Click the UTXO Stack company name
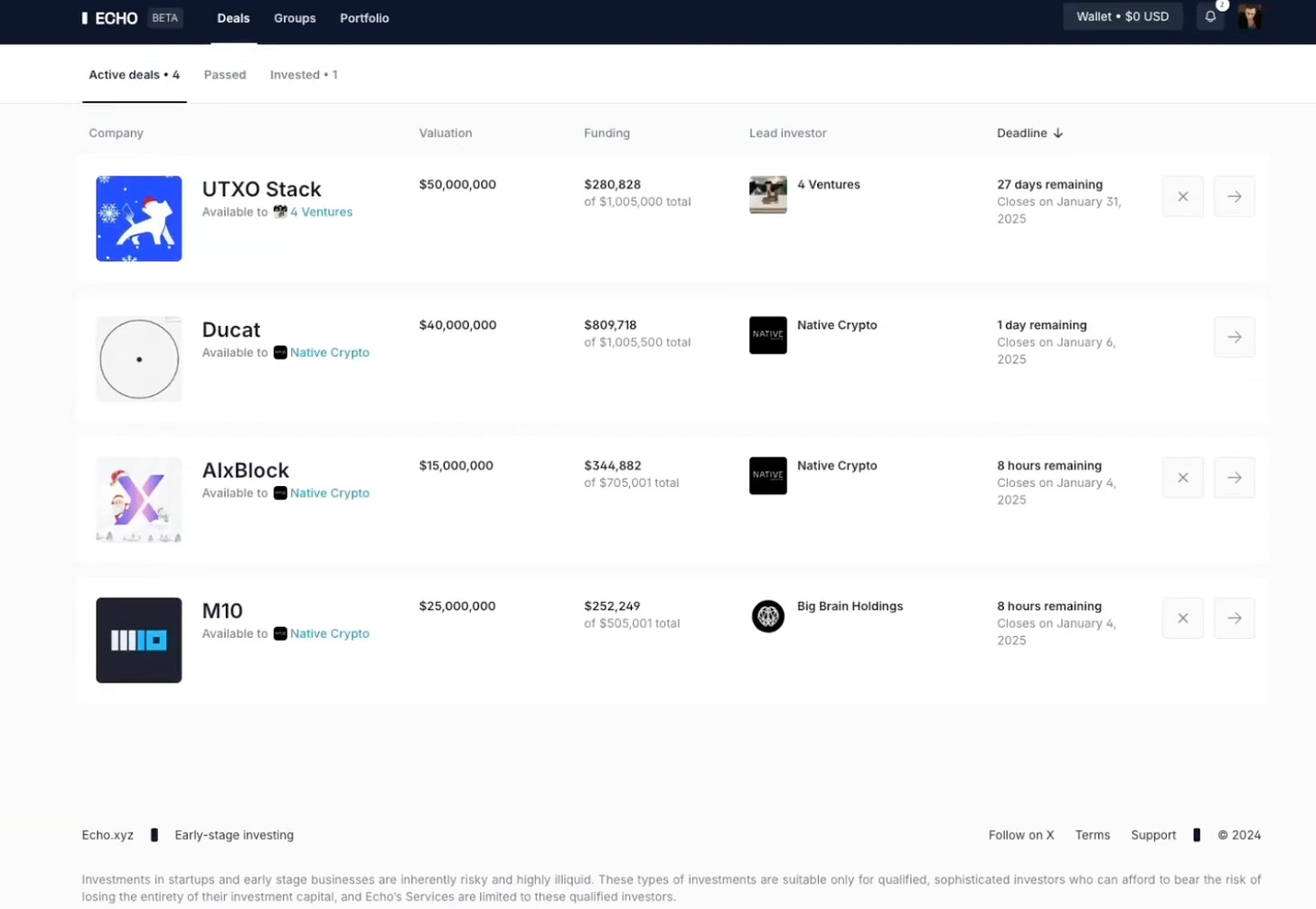This screenshot has width=1316, height=909. (261, 189)
